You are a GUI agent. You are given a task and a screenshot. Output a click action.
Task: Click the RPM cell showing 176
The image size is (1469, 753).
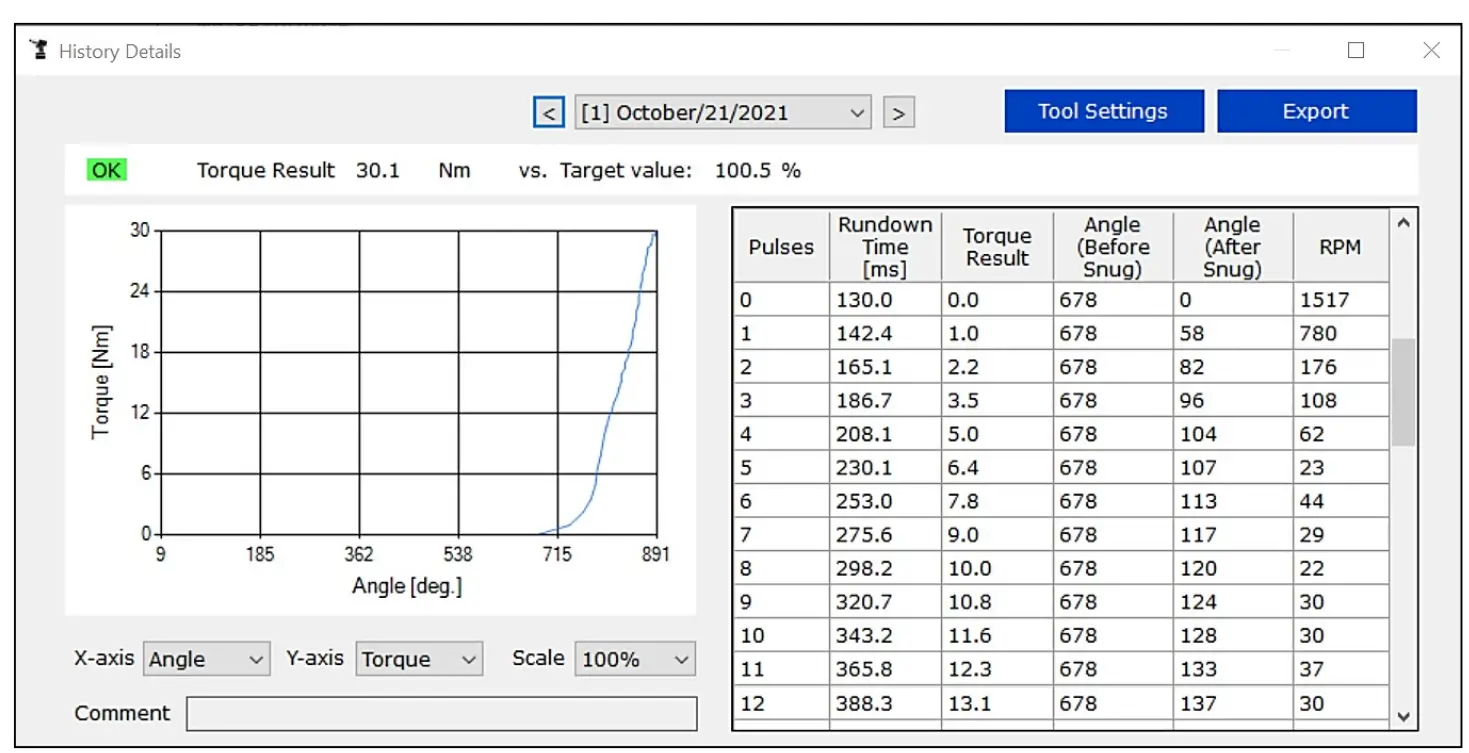point(1340,367)
